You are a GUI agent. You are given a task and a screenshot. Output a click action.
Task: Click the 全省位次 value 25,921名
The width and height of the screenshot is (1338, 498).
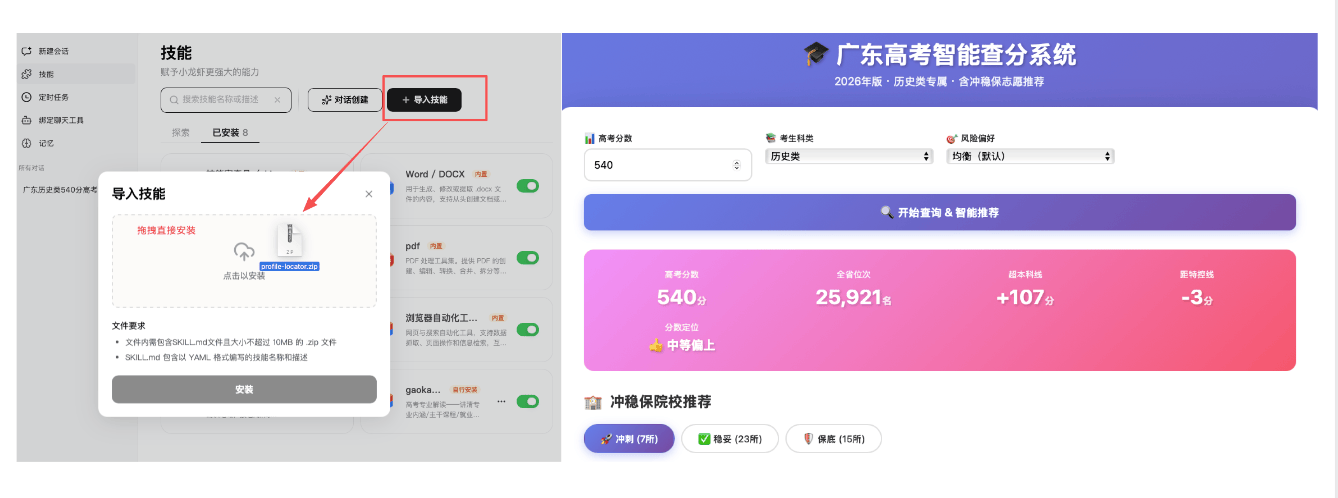pyautogui.click(x=853, y=297)
